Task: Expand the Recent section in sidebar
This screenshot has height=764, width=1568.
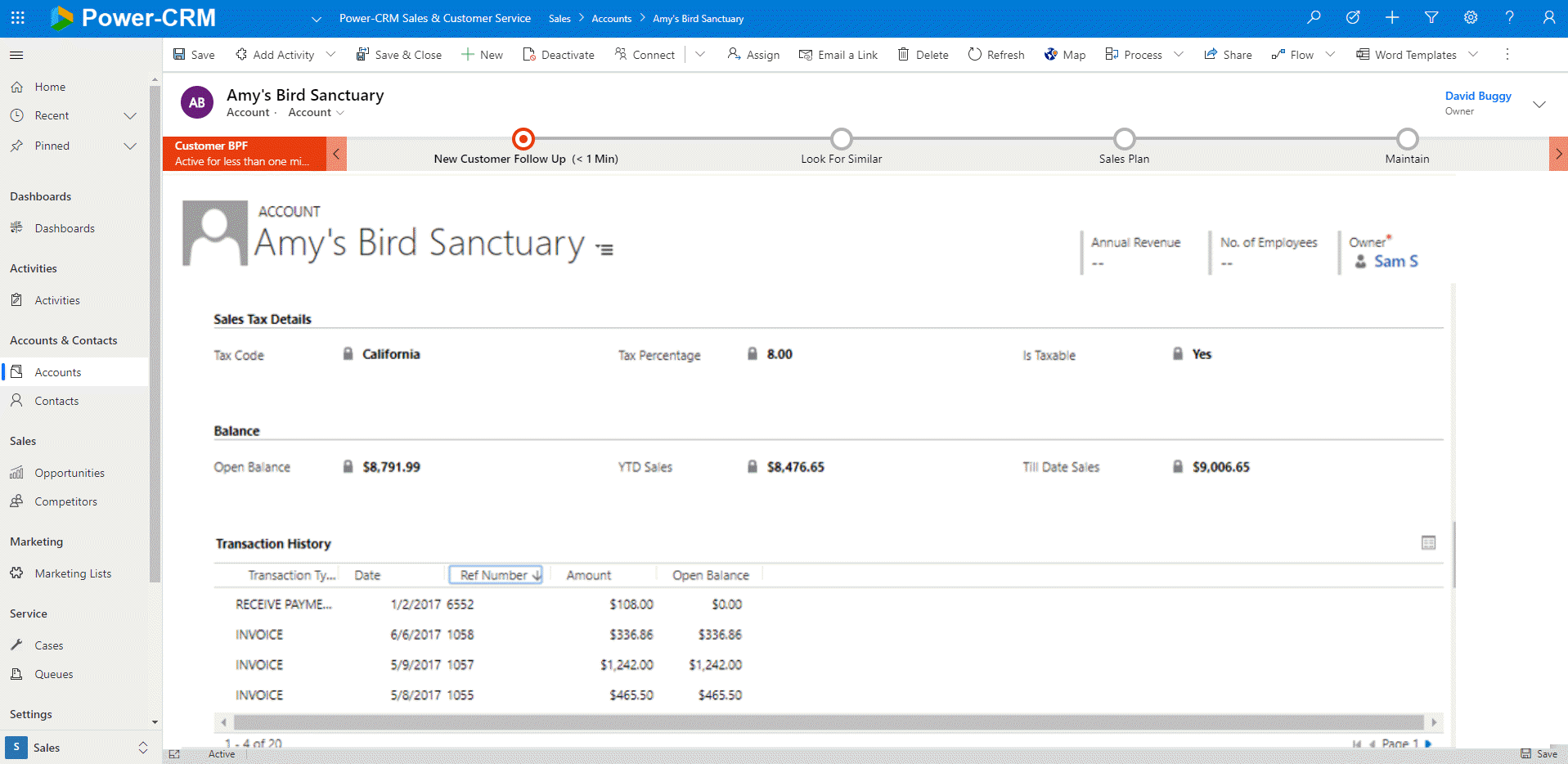Action: tap(129, 115)
